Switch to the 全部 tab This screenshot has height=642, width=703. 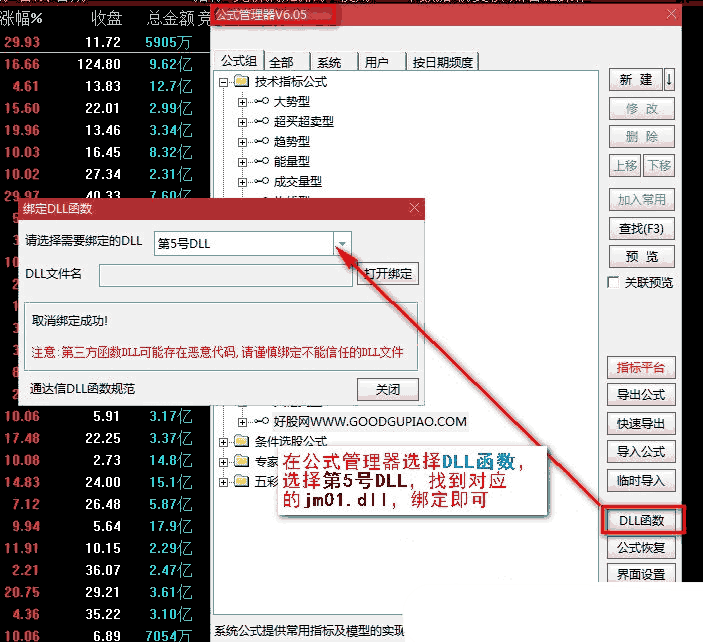click(281, 62)
